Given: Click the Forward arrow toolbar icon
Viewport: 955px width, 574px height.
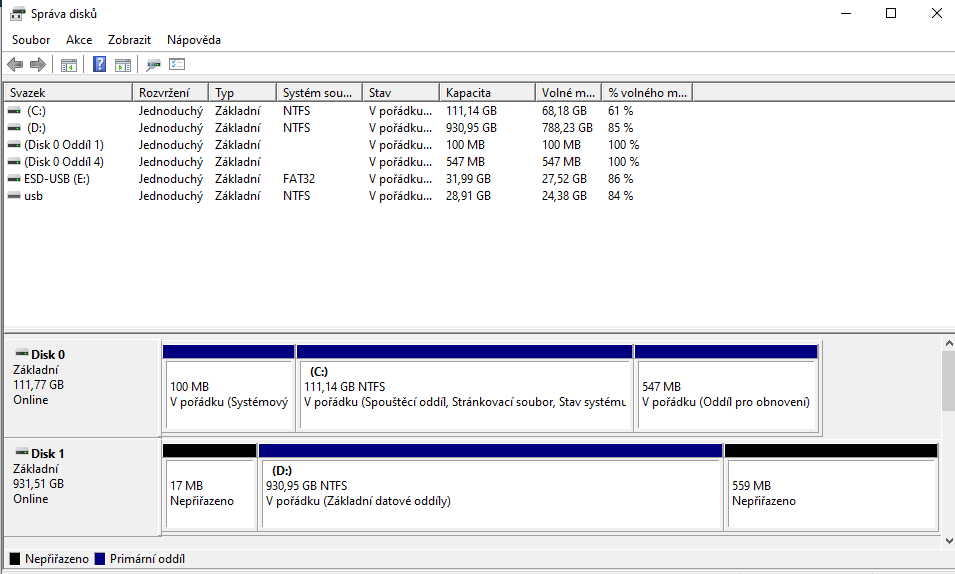Looking at the screenshot, I should point(38,64).
